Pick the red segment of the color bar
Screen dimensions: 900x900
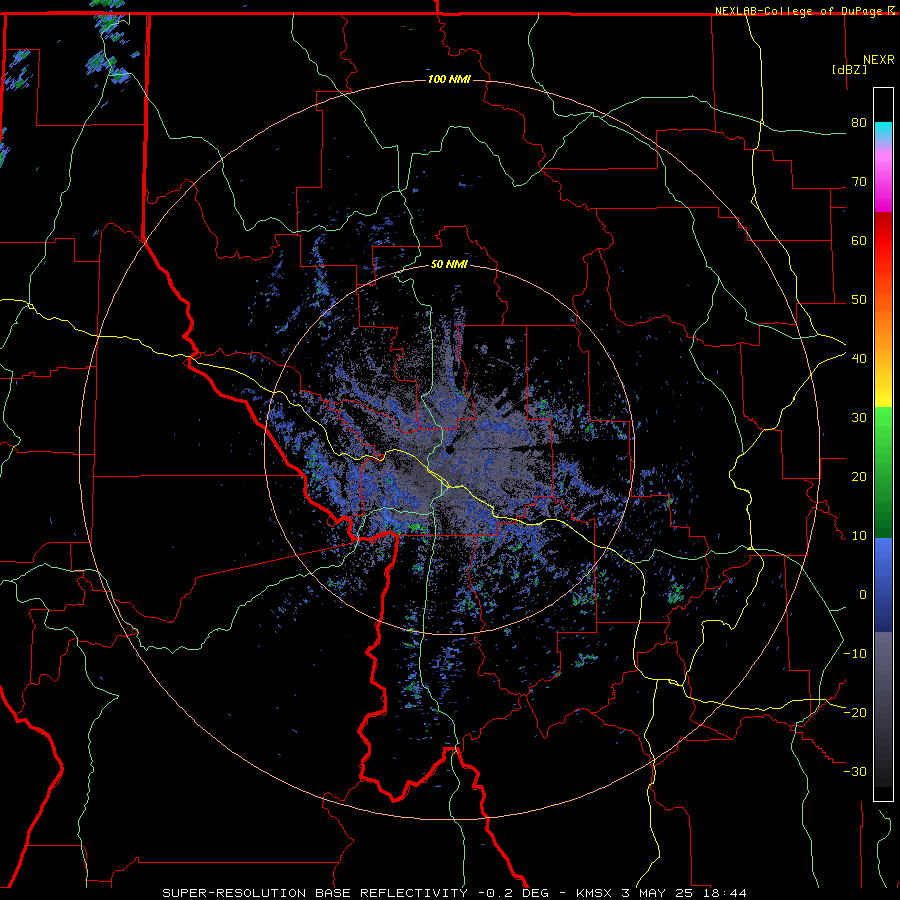coord(883,242)
